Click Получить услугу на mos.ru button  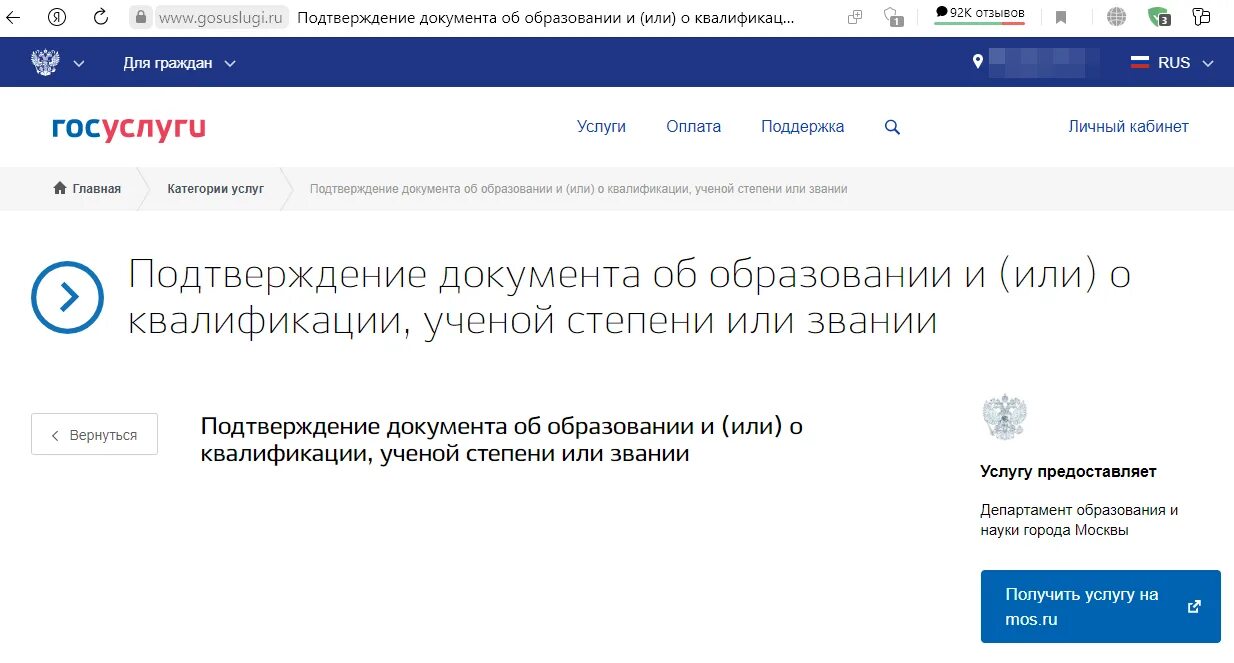point(1100,606)
